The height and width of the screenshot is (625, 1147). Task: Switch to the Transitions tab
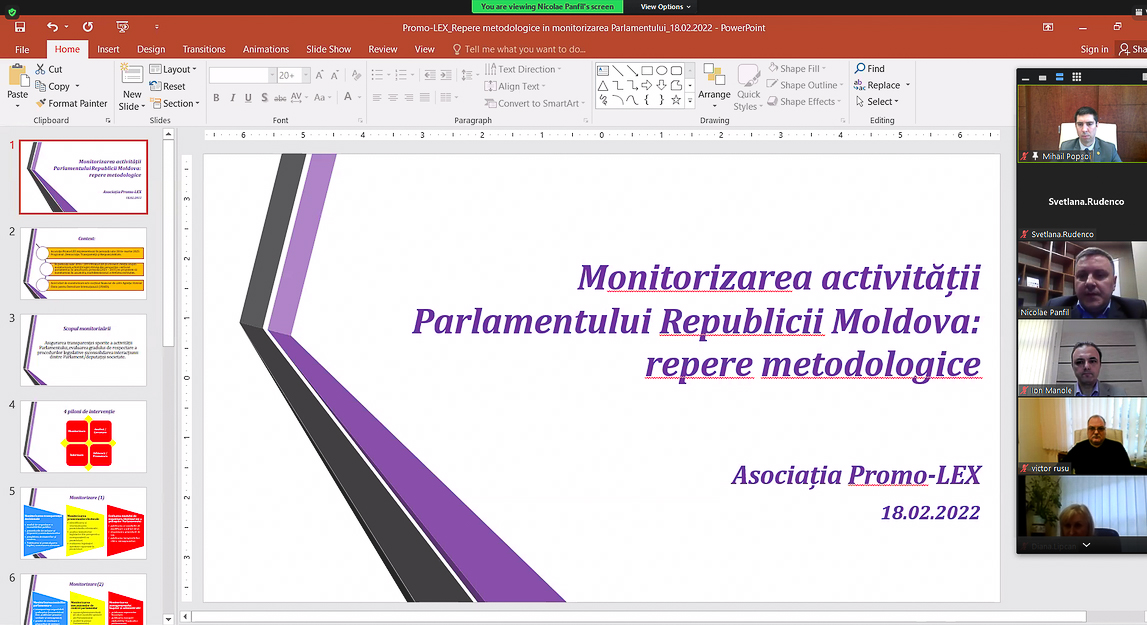coord(204,49)
